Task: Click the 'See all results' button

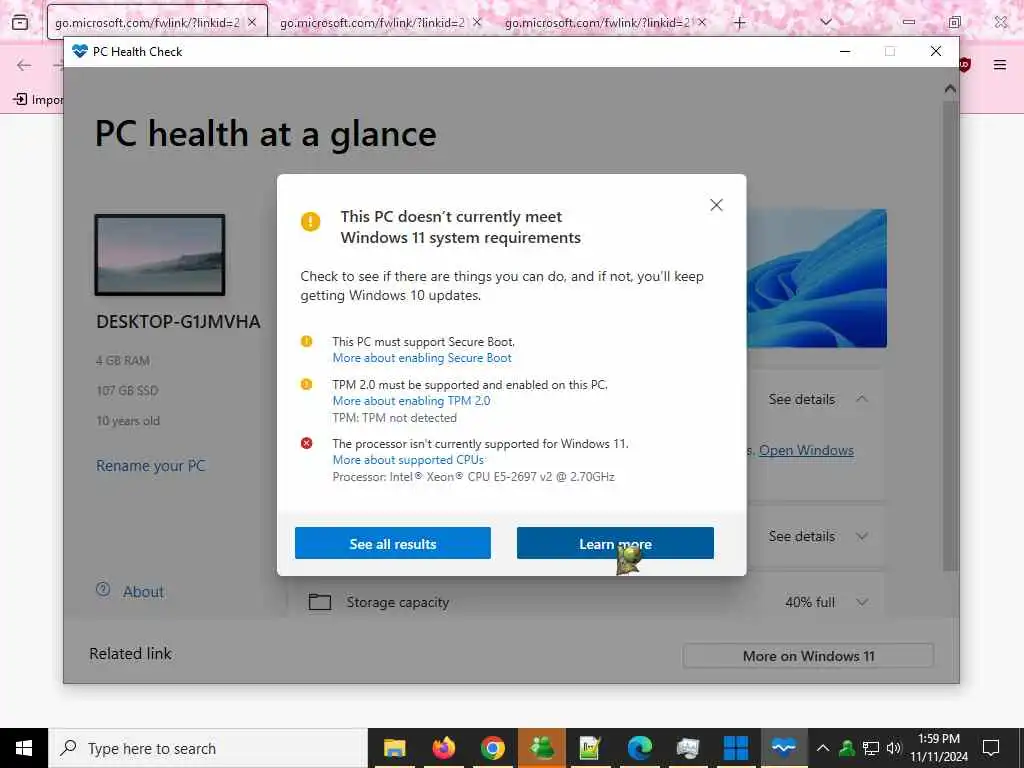Action: point(392,543)
